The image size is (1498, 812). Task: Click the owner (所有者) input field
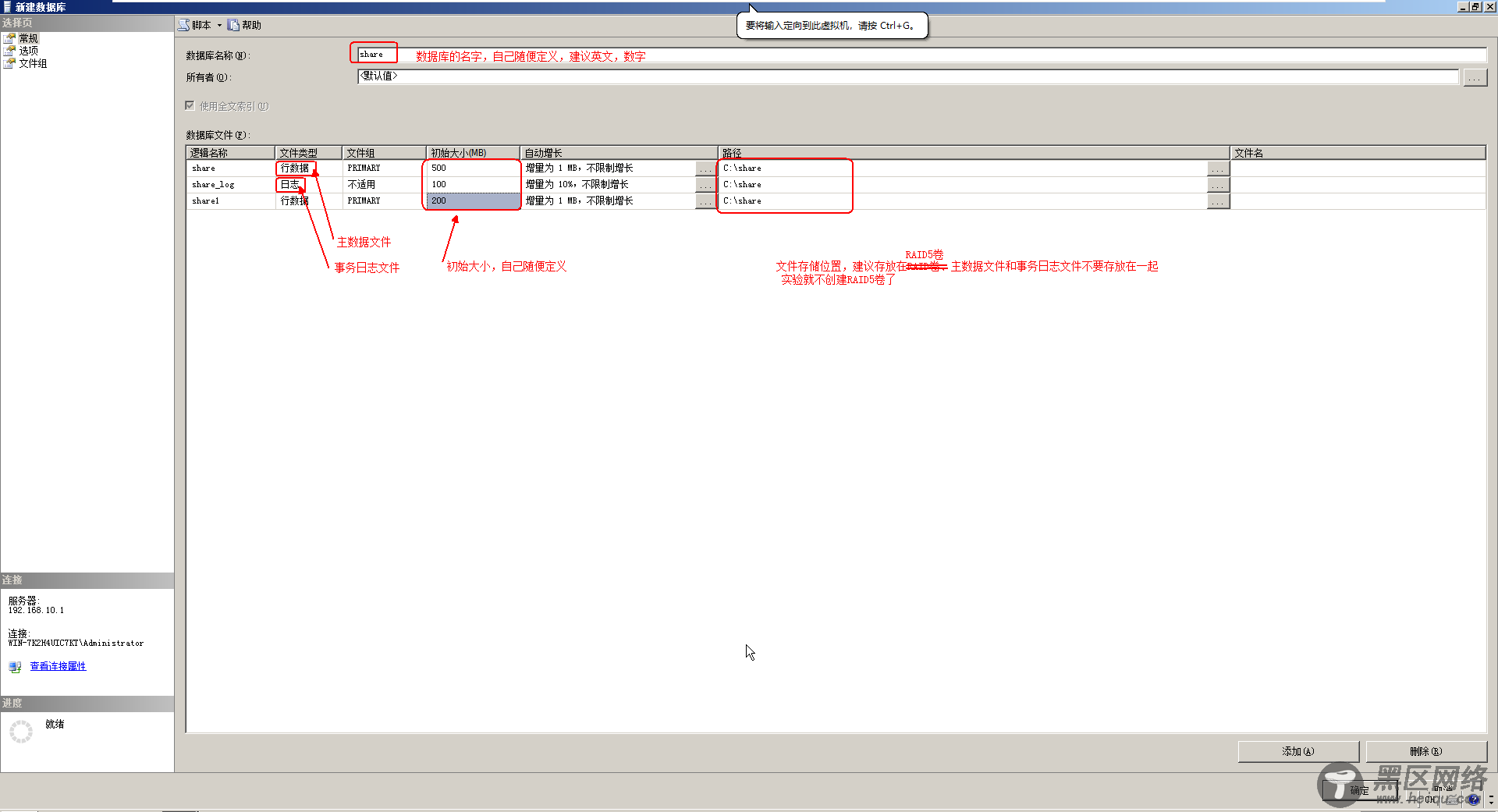908,76
